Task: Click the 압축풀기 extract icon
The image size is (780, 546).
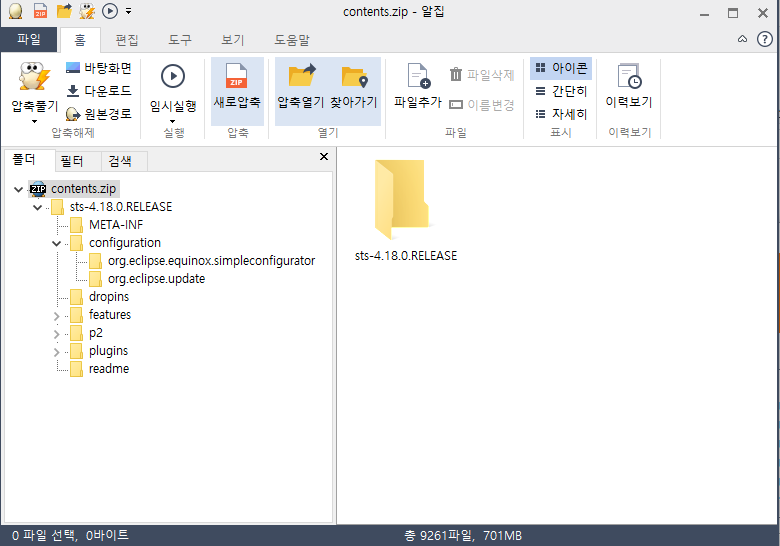Action: point(35,77)
